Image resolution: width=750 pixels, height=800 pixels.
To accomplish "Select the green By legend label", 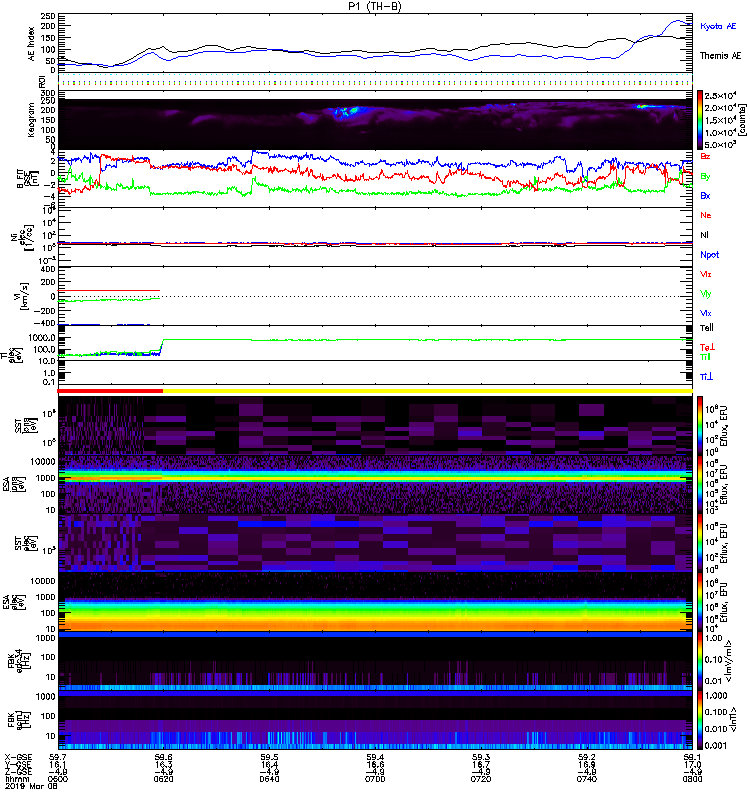I will [705, 176].
